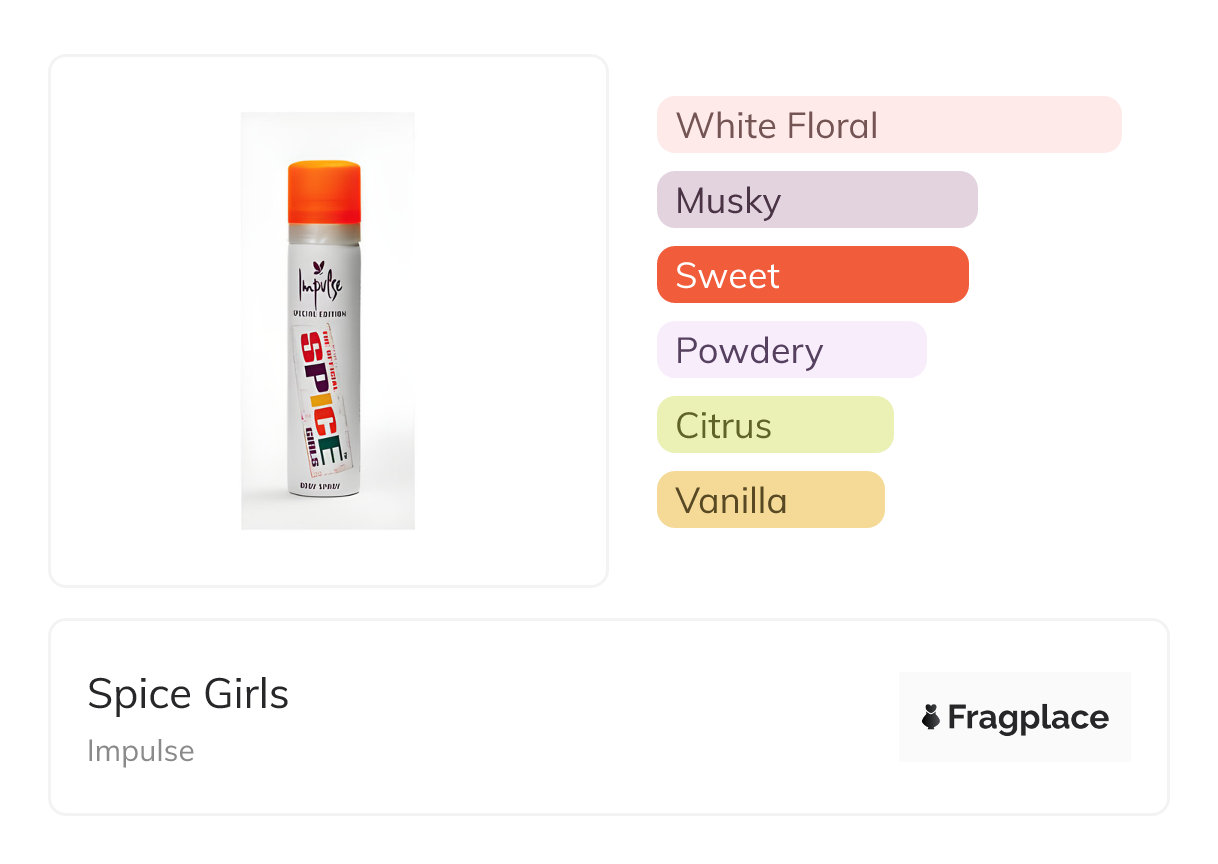Click the Fragplace perfume bottle logo icon
The image size is (1218, 864).
click(931, 717)
